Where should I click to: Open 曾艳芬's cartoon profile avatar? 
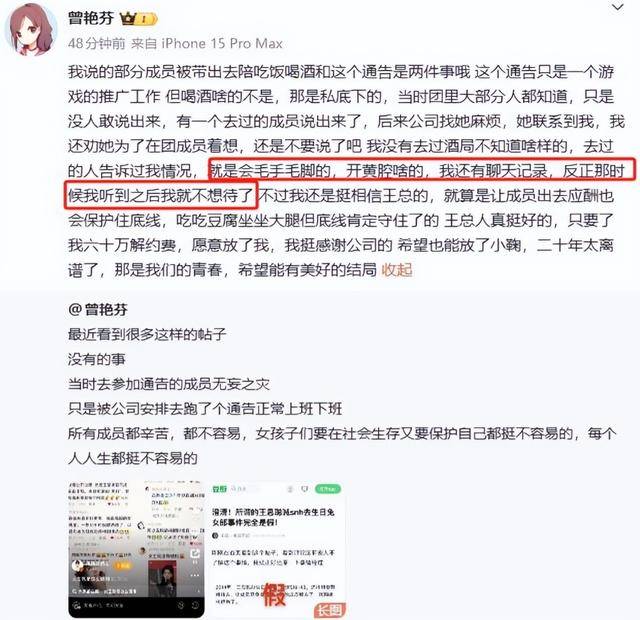click(31, 31)
